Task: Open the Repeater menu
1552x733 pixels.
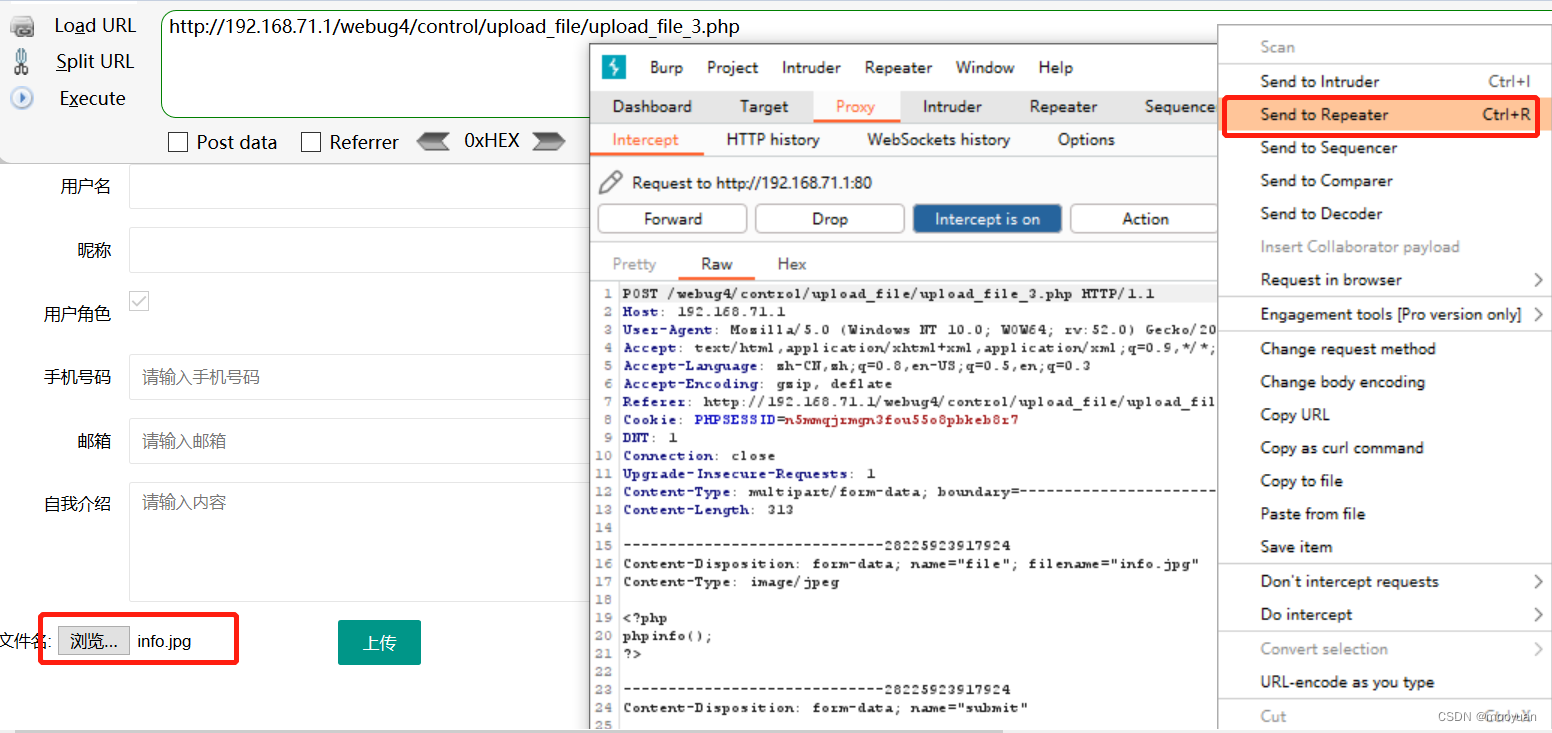Action: 898,67
